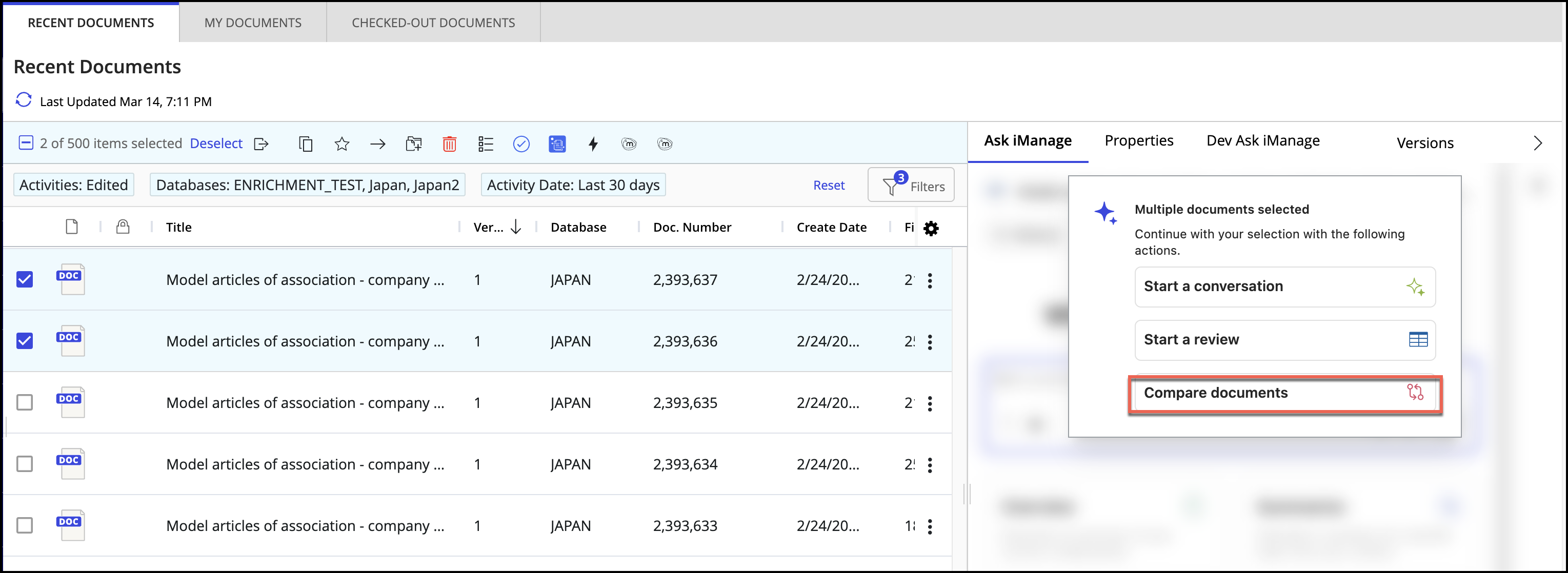
Task: Switch to My Documents tab
Action: point(253,23)
